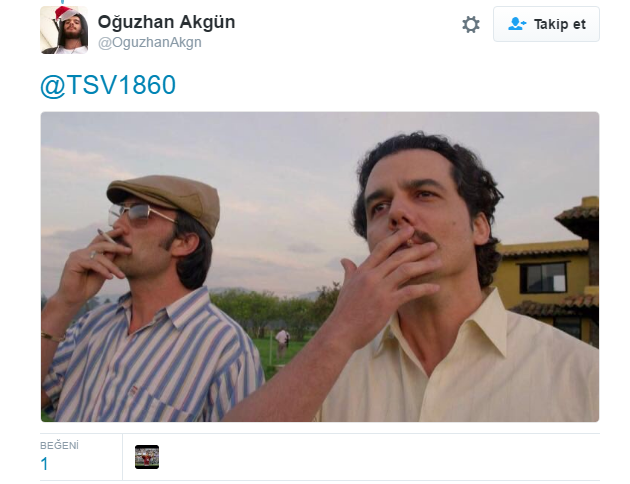Viewport: 630px width, 484px height.
Task: Open the list behind like count 1
Action: point(44,464)
